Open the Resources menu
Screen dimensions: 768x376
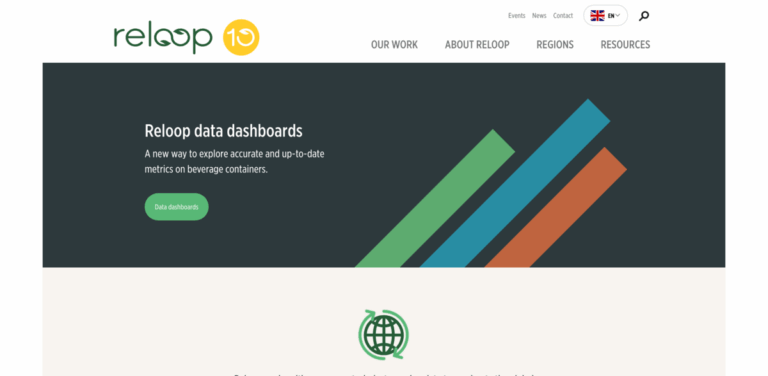coord(625,45)
